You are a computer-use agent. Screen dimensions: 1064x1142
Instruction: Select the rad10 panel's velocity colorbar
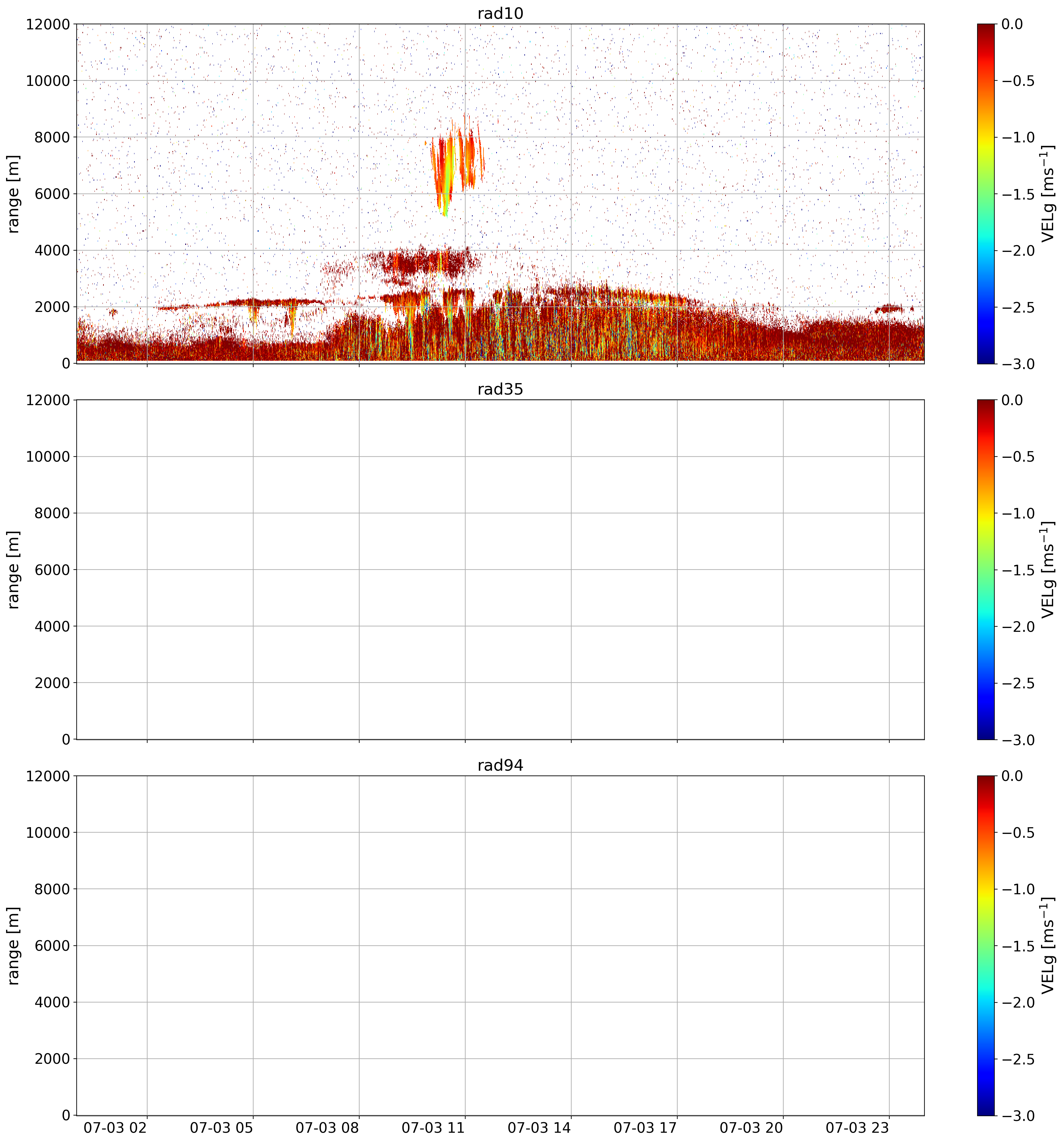[x=985, y=193]
